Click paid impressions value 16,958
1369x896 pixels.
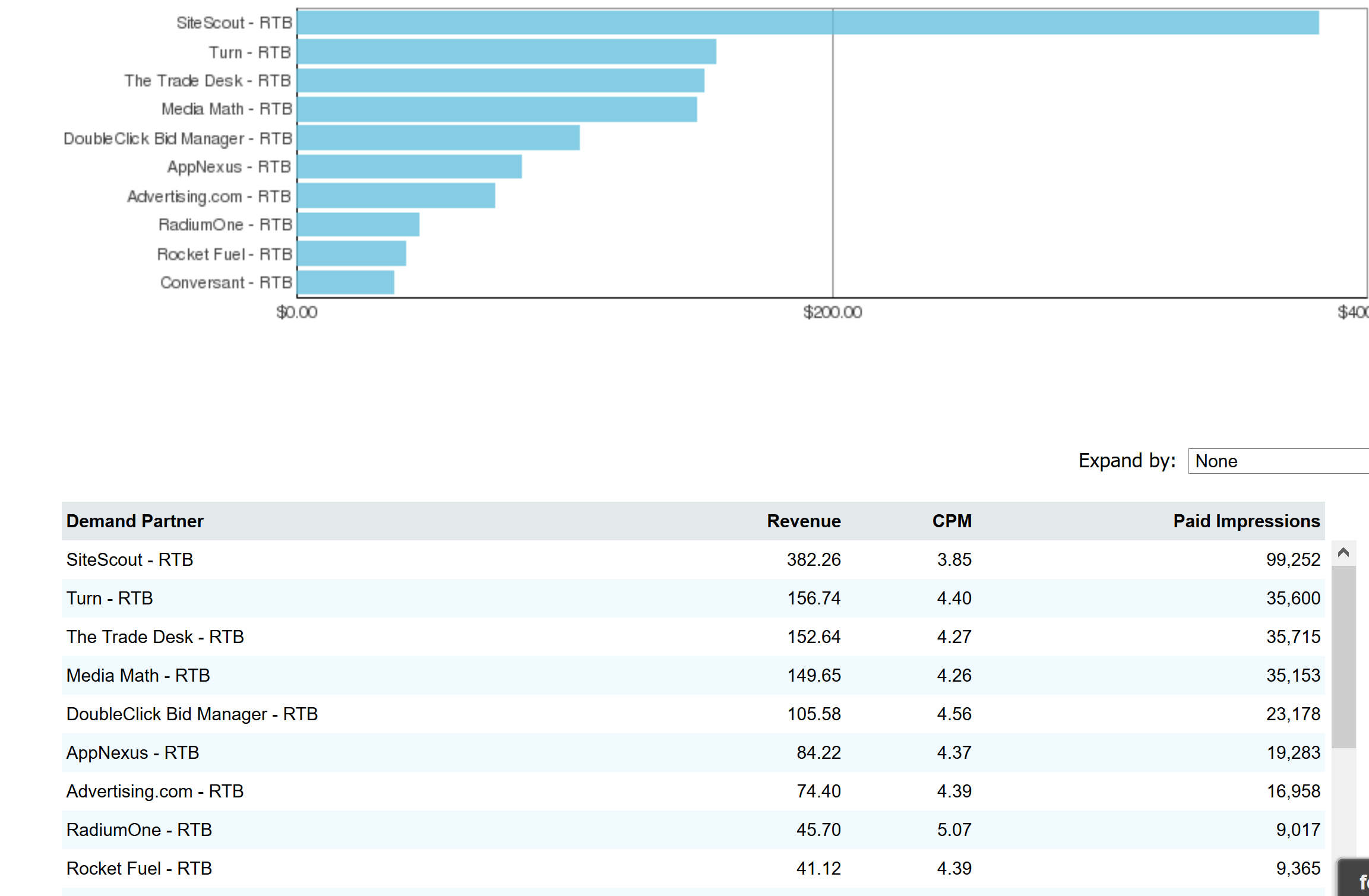(1293, 791)
